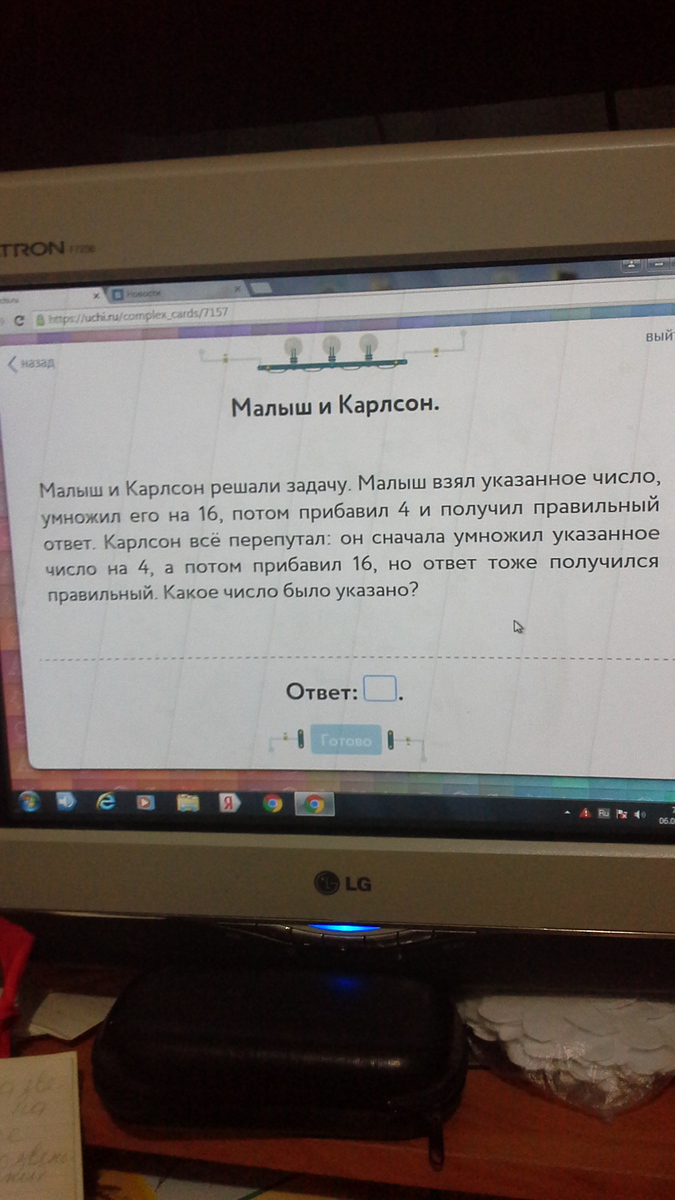
Task: Click the logout link at top right
Action: pos(660,338)
